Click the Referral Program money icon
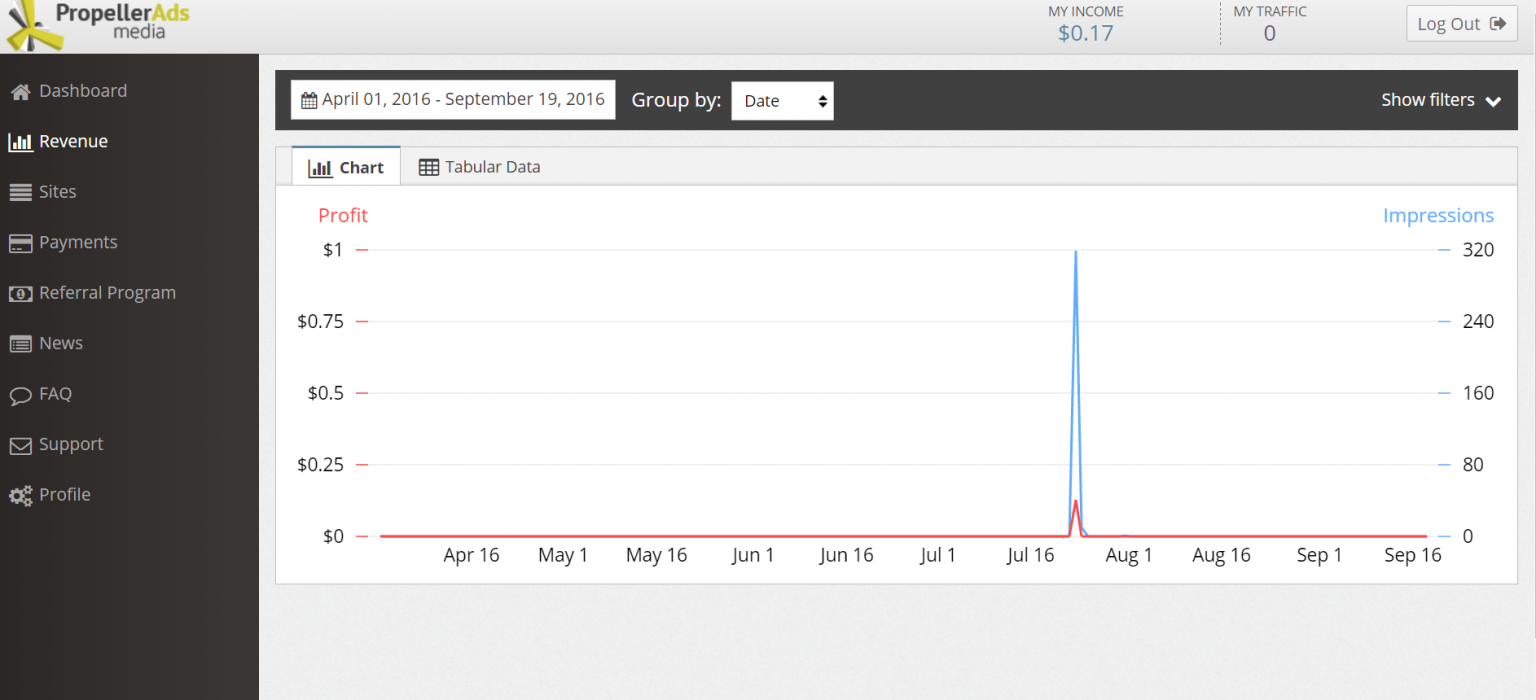Viewport: 1536px width, 700px height. (x=20, y=294)
